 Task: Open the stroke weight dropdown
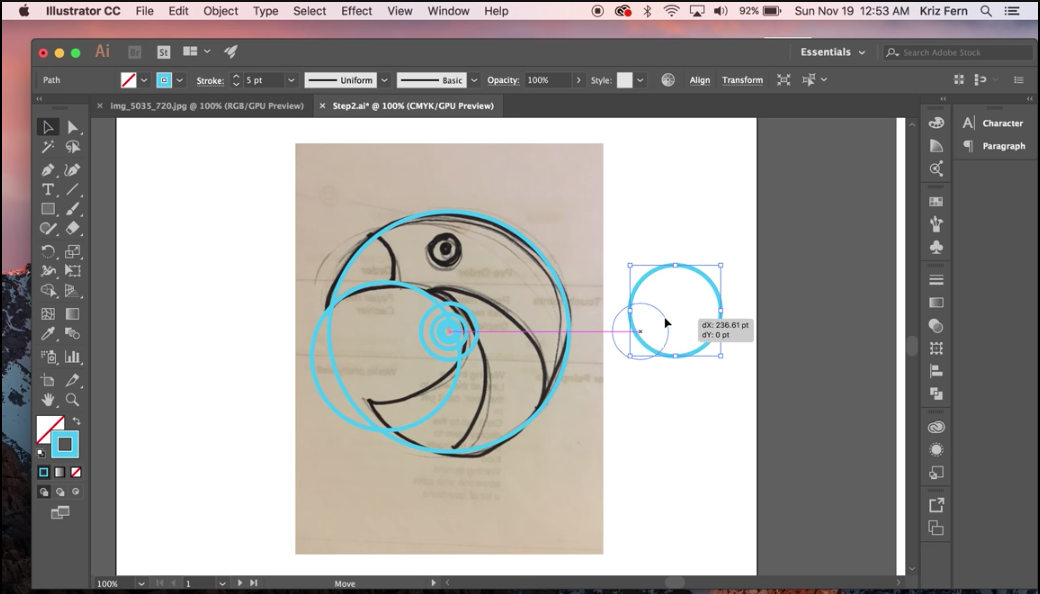tap(291, 80)
